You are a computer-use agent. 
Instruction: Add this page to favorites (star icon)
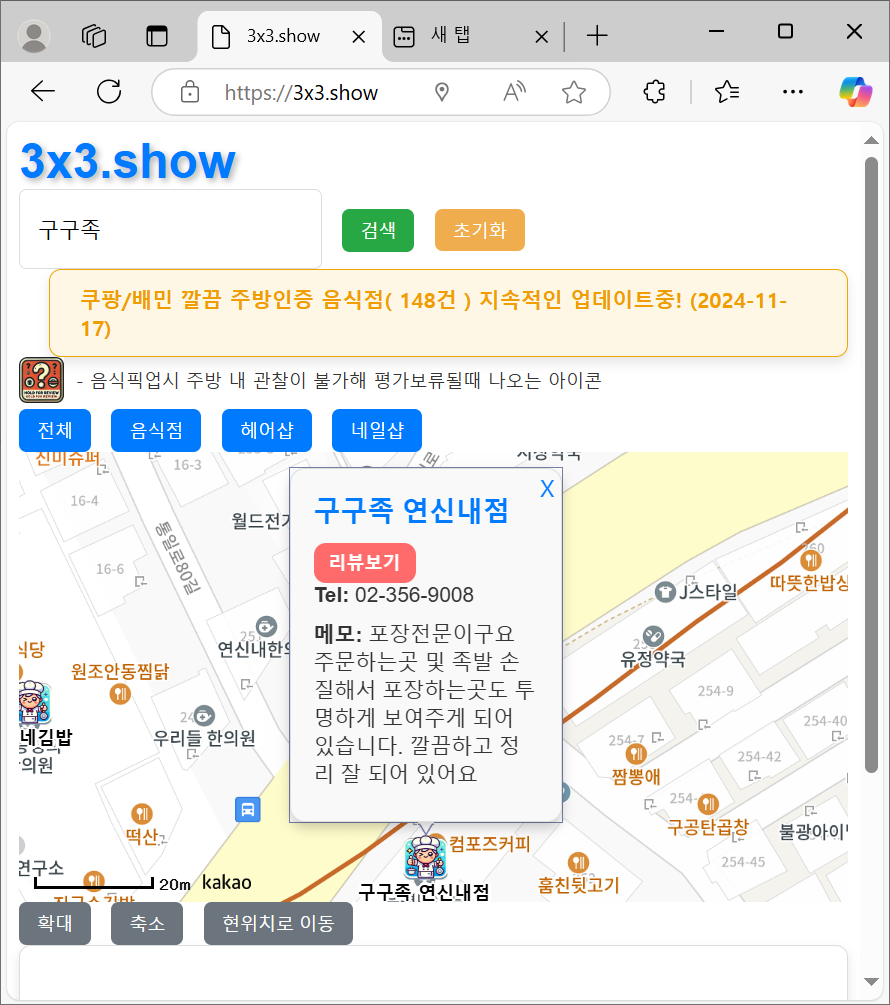(573, 93)
